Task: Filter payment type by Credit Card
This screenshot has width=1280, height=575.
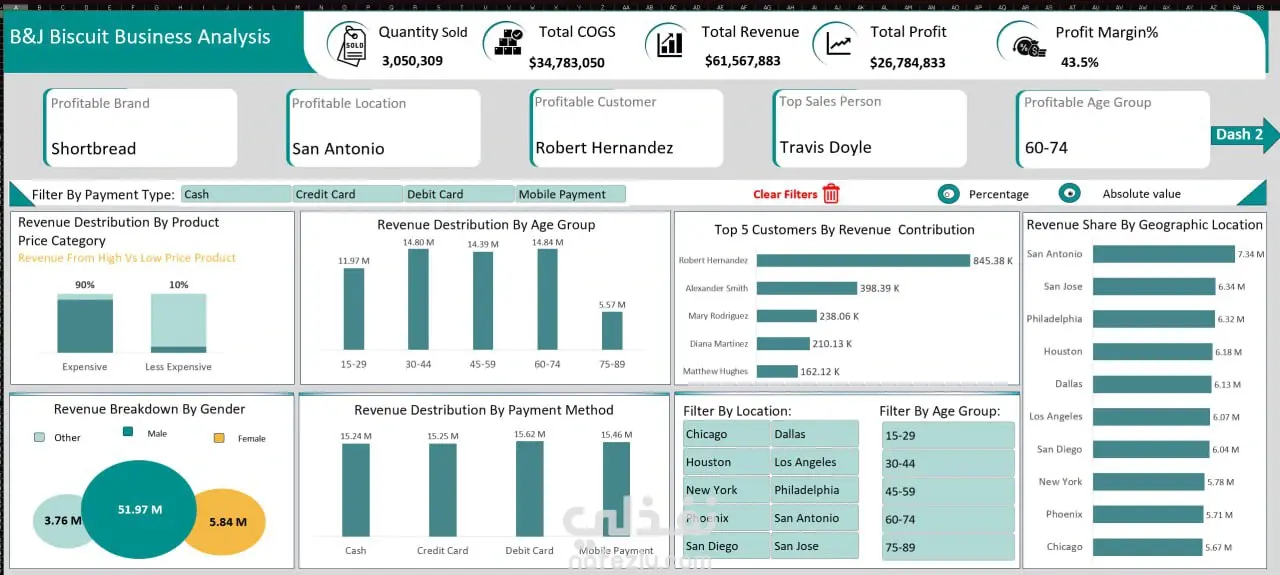Action: [347, 194]
